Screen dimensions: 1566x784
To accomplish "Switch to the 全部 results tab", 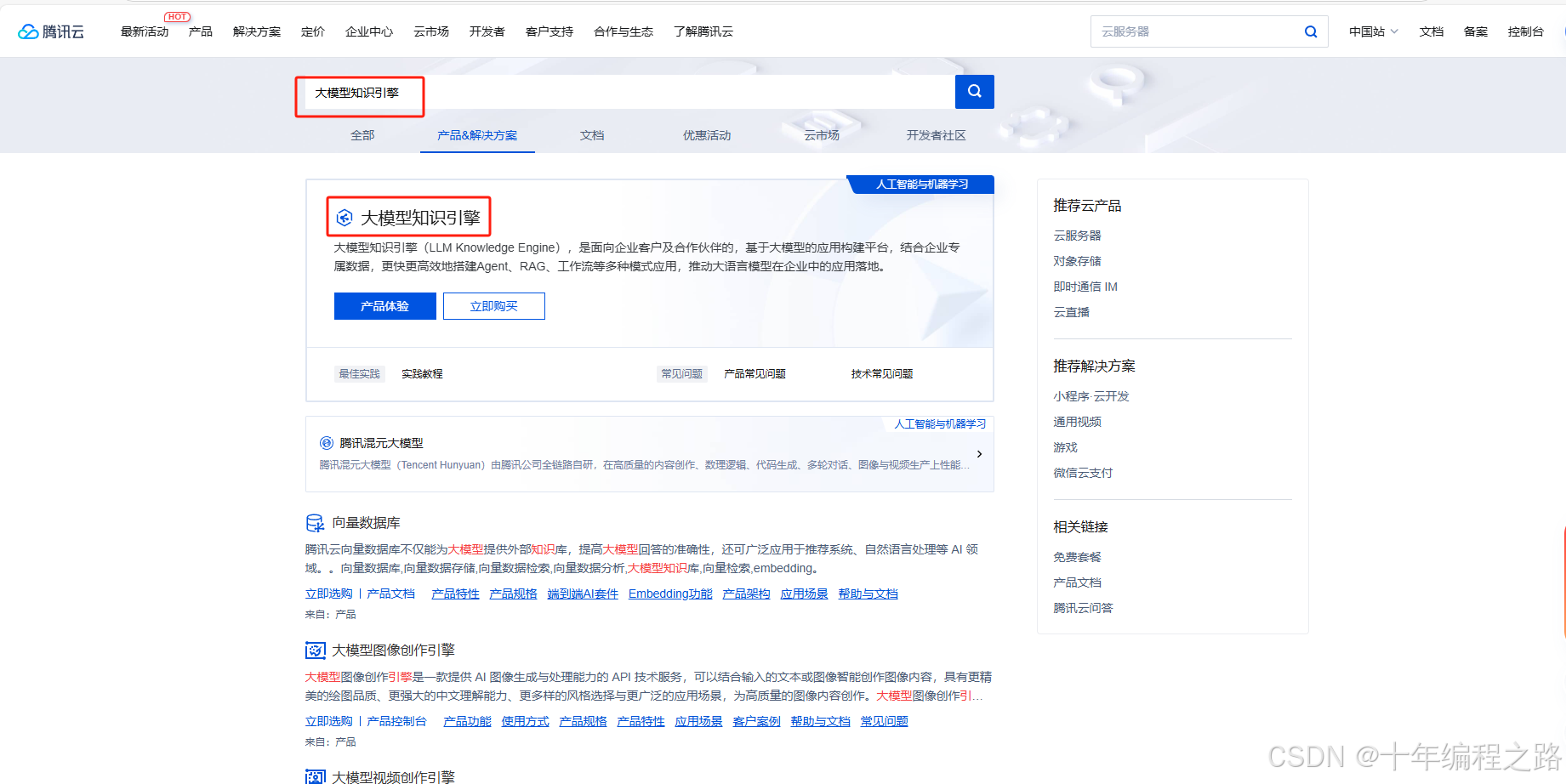I will point(362,135).
